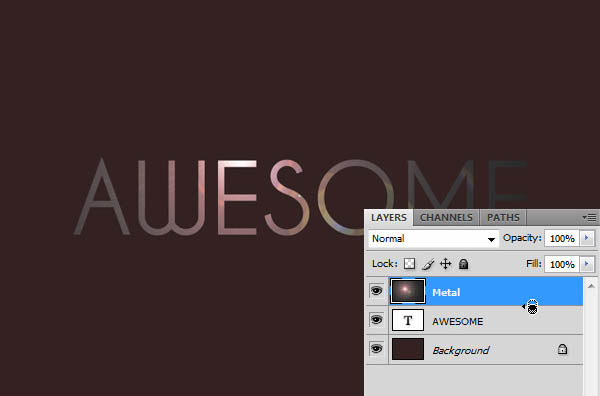The image size is (600, 396).
Task: Hide the AWESOME text layer
Action: coord(377,319)
